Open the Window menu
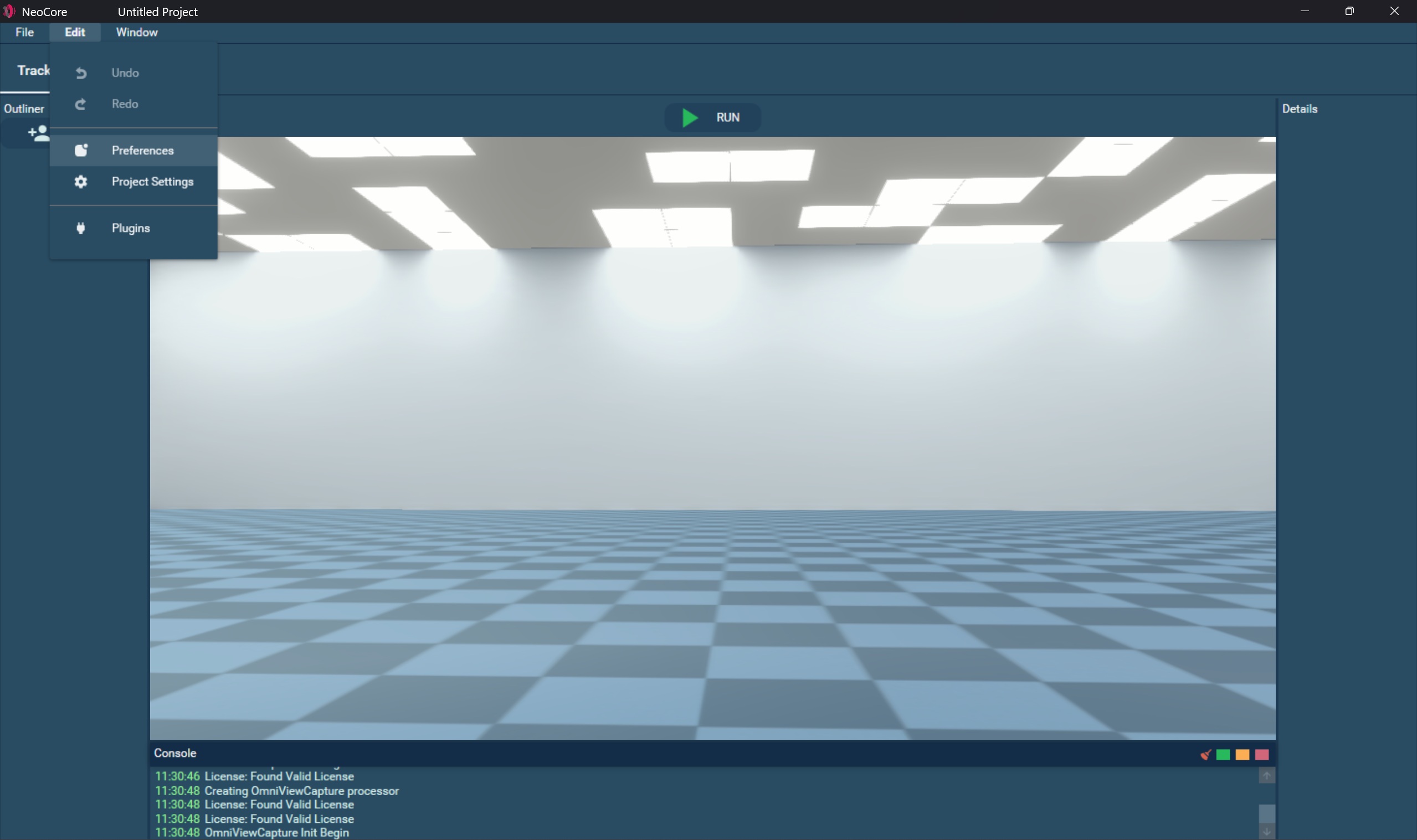Image resolution: width=1417 pixels, height=840 pixels. point(137,32)
